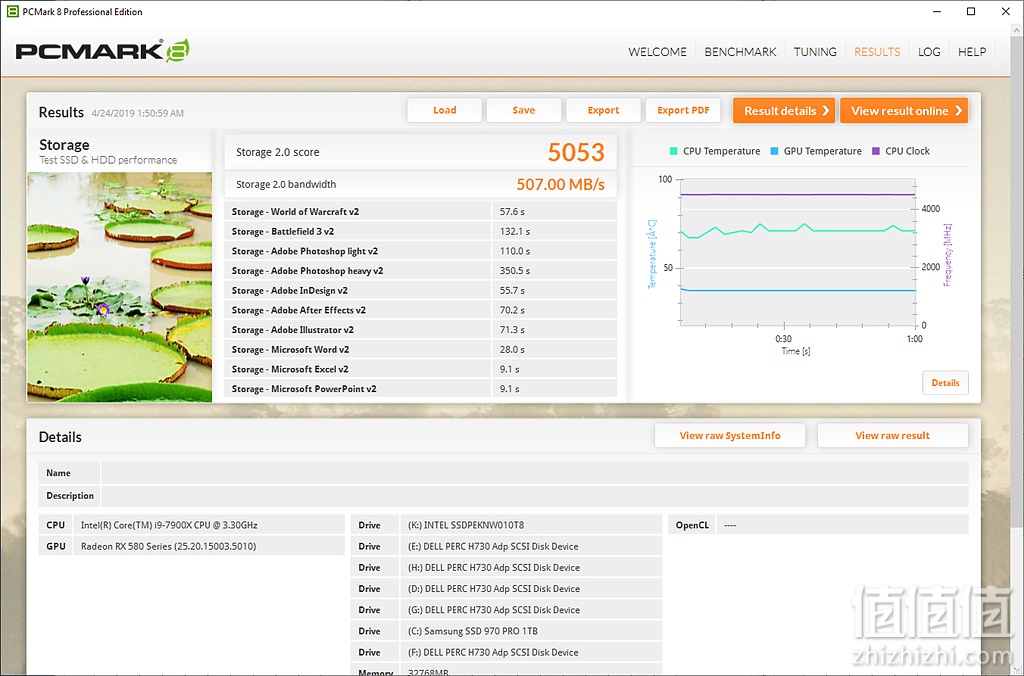Open Result details
1024x676 pixels.
click(784, 110)
